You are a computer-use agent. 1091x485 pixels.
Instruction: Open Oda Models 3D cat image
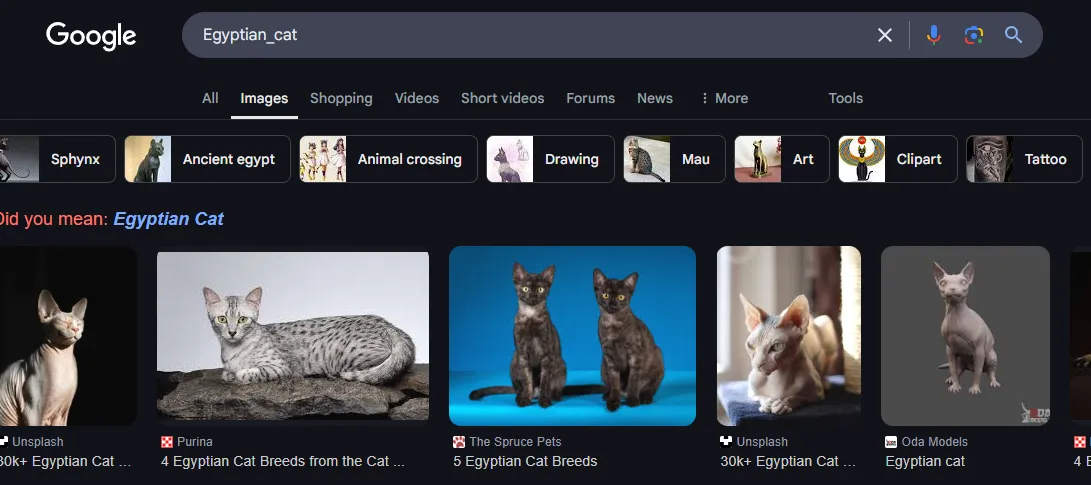[x=965, y=335]
